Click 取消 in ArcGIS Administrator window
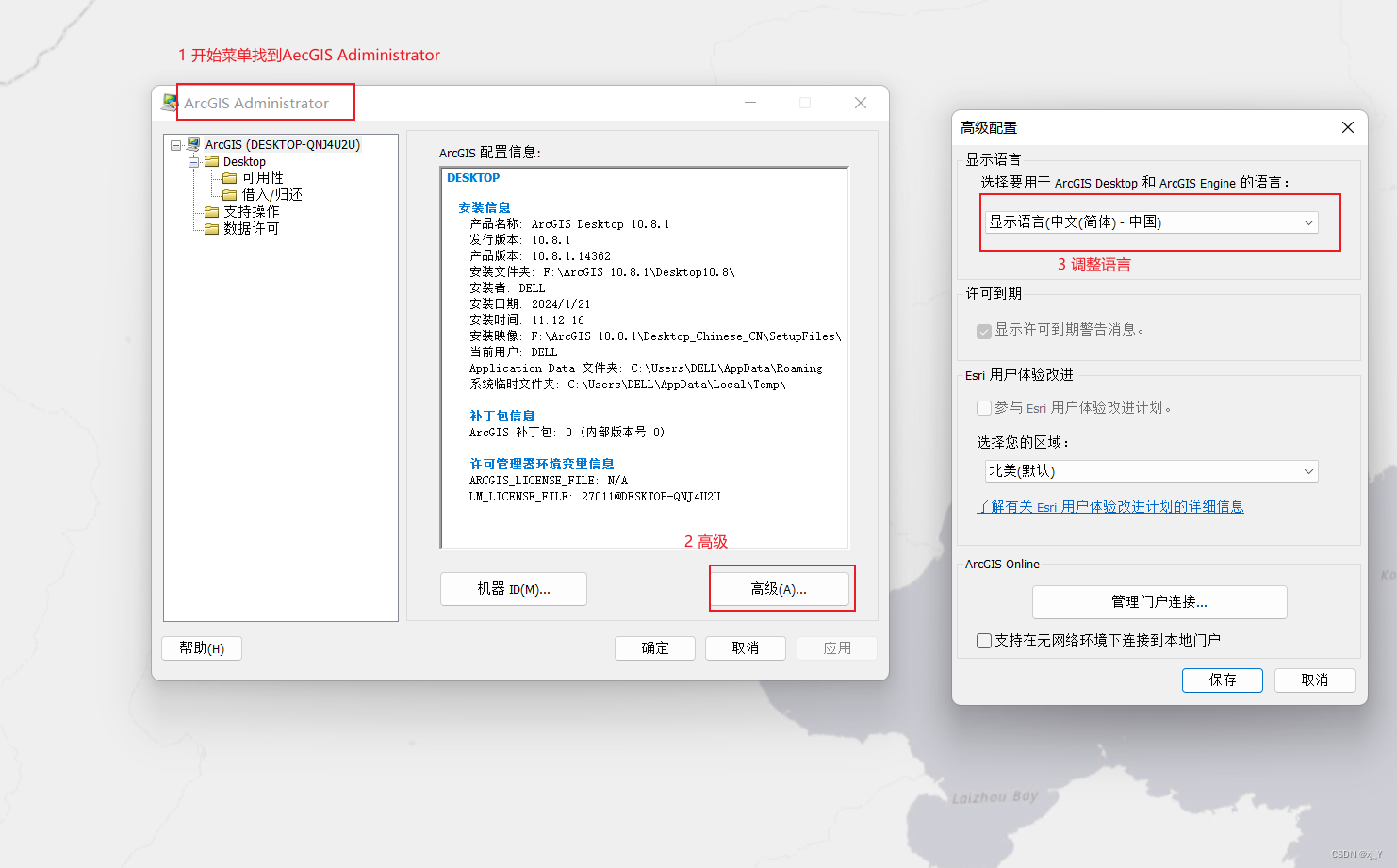 (x=746, y=648)
